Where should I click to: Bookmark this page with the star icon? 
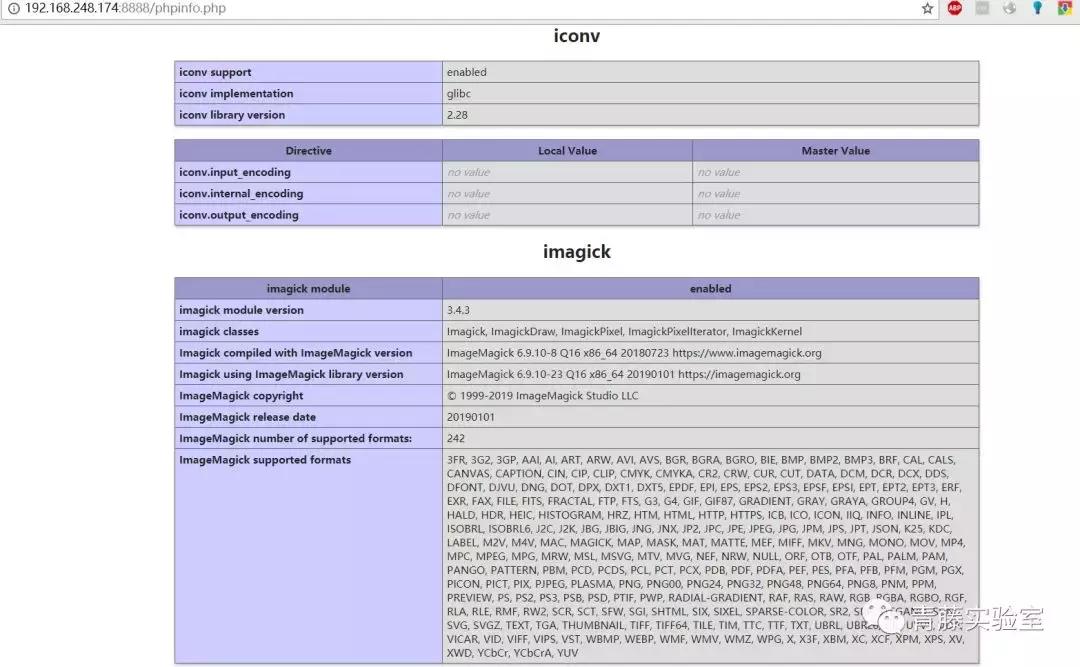tap(927, 8)
